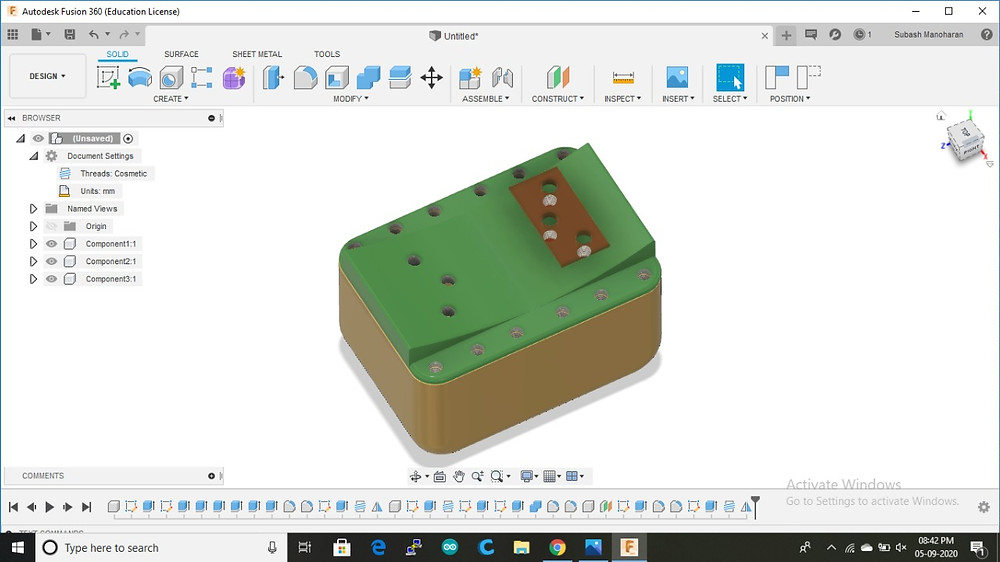This screenshot has height=562, width=1000.
Task: Toggle visibility of Component1:1
Action: (52, 244)
